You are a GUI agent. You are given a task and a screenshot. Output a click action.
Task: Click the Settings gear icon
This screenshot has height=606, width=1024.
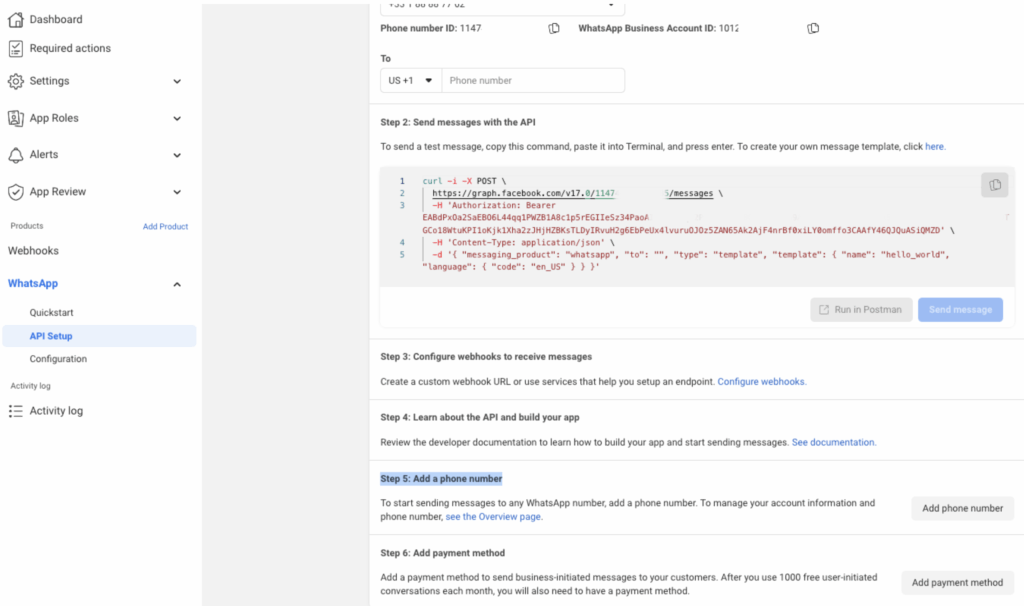pyautogui.click(x=16, y=81)
